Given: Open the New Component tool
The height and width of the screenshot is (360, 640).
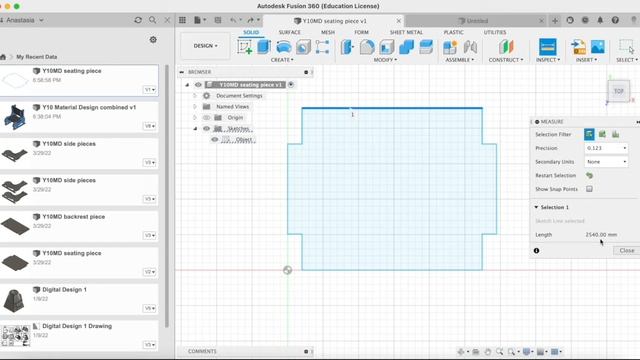Looking at the screenshot, I should (x=450, y=47).
